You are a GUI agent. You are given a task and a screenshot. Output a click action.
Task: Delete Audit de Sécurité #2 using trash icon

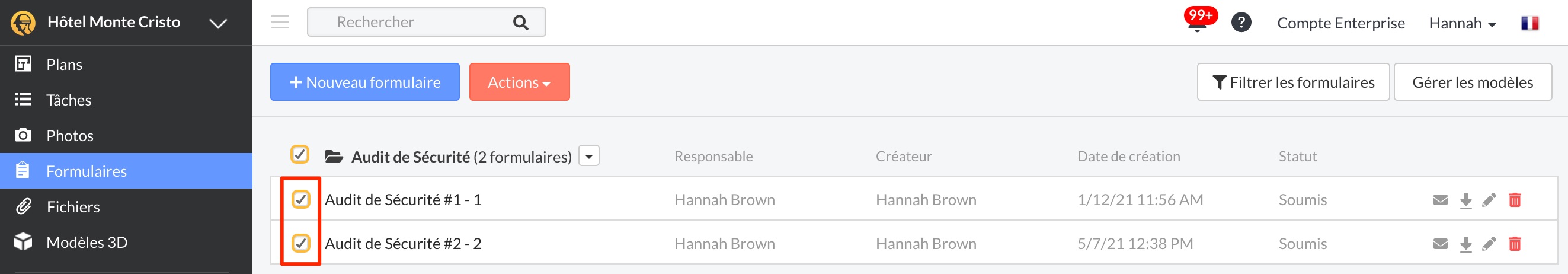(1515, 244)
